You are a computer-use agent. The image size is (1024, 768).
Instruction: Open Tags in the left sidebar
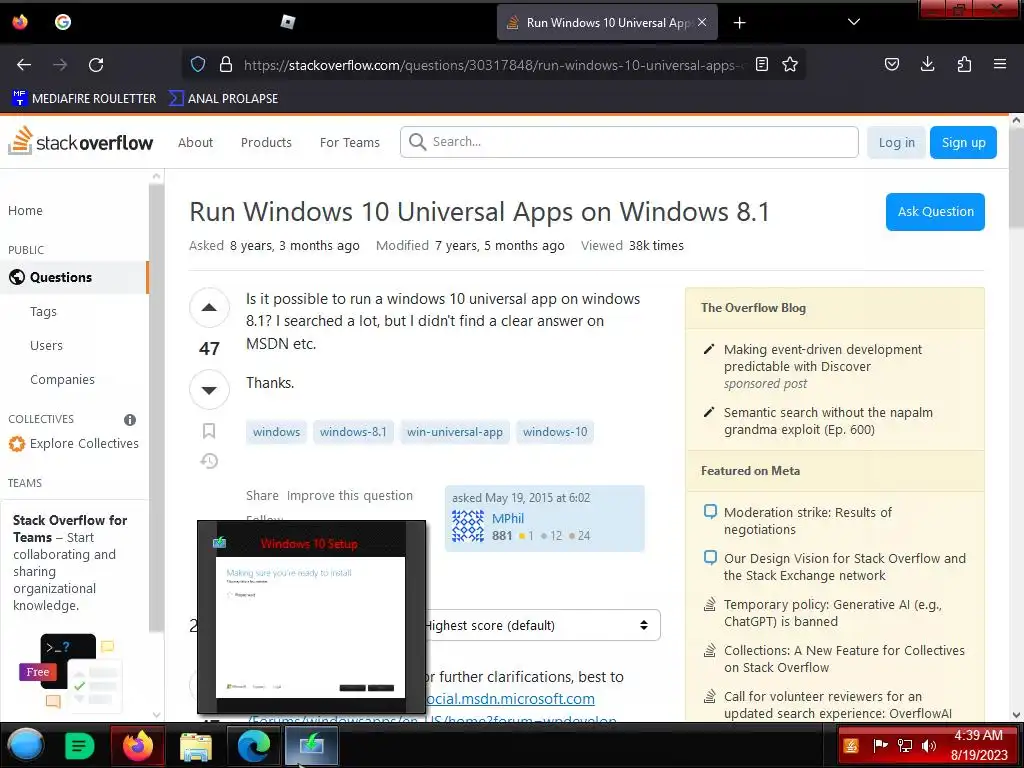pos(43,312)
